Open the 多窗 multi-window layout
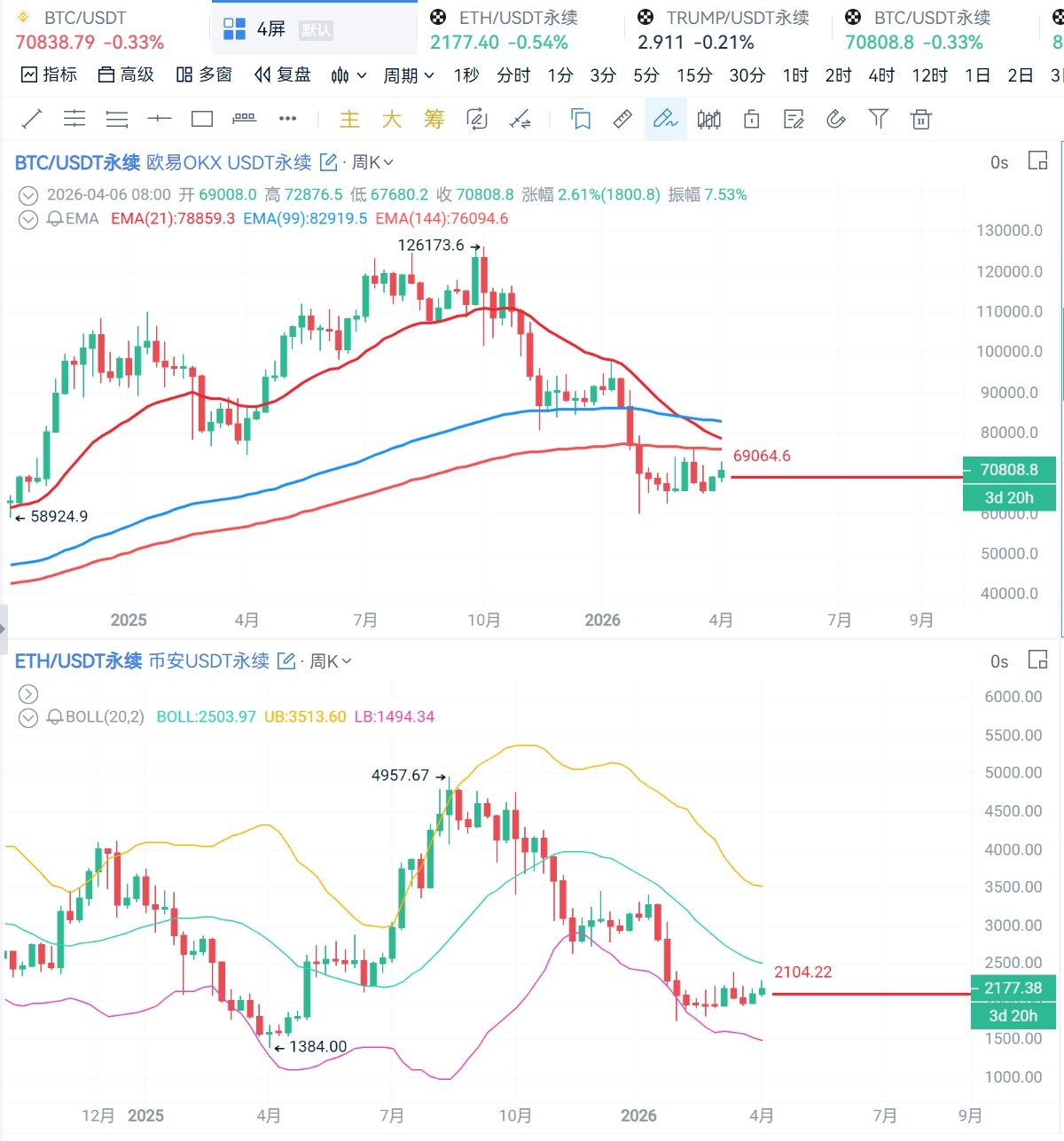Screen dimensions: 1064x1141 [x=204, y=75]
